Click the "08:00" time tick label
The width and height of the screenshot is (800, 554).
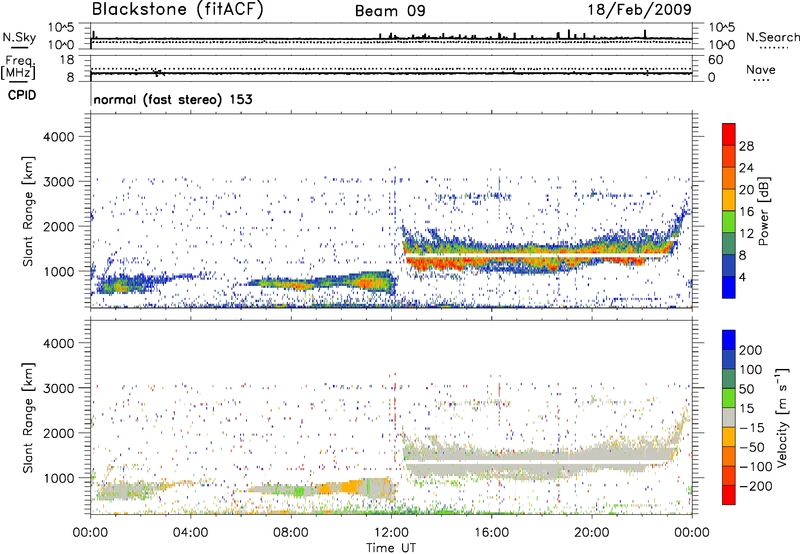290,533
